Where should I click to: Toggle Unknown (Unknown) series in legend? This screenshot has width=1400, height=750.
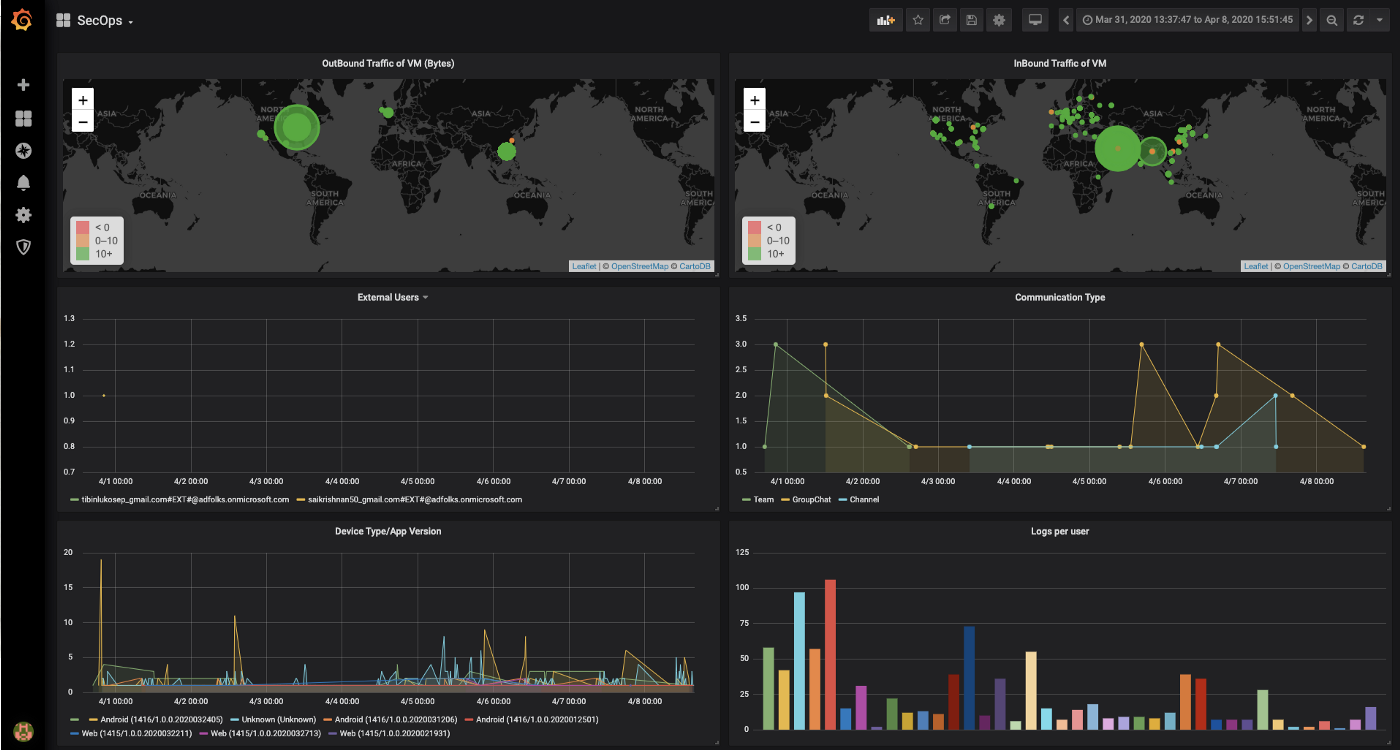[278, 719]
